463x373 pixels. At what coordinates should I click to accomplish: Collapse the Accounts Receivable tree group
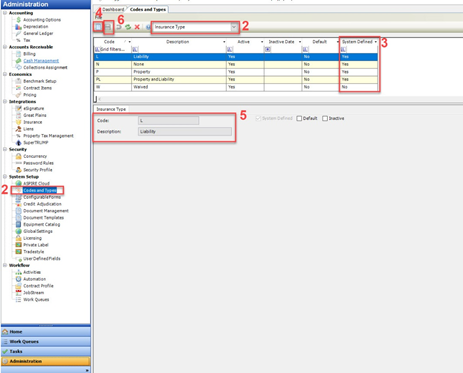click(x=5, y=47)
